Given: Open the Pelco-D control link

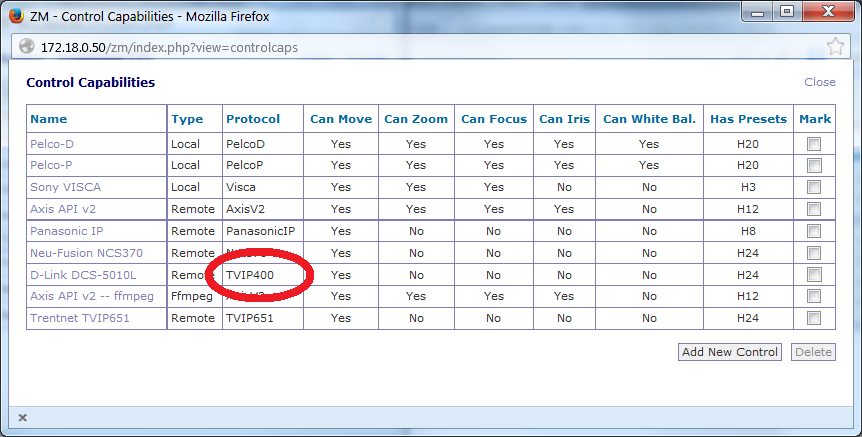Looking at the screenshot, I should click(x=52, y=144).
